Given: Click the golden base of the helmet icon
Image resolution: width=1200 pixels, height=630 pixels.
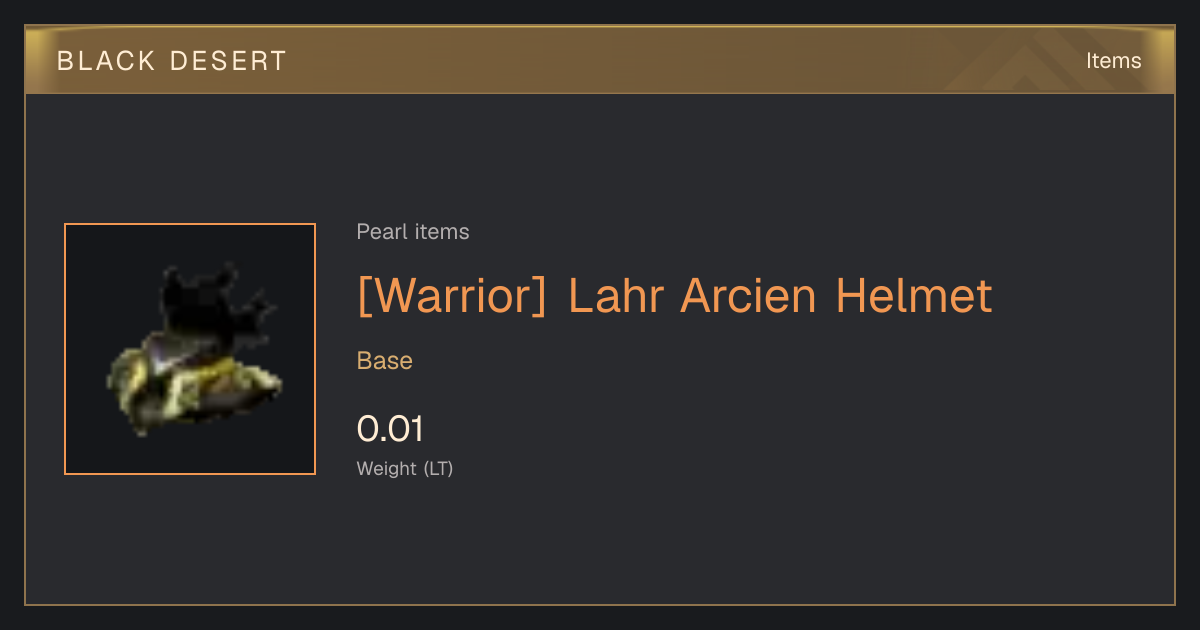Looking at the screenshot, I should [194, 391].
